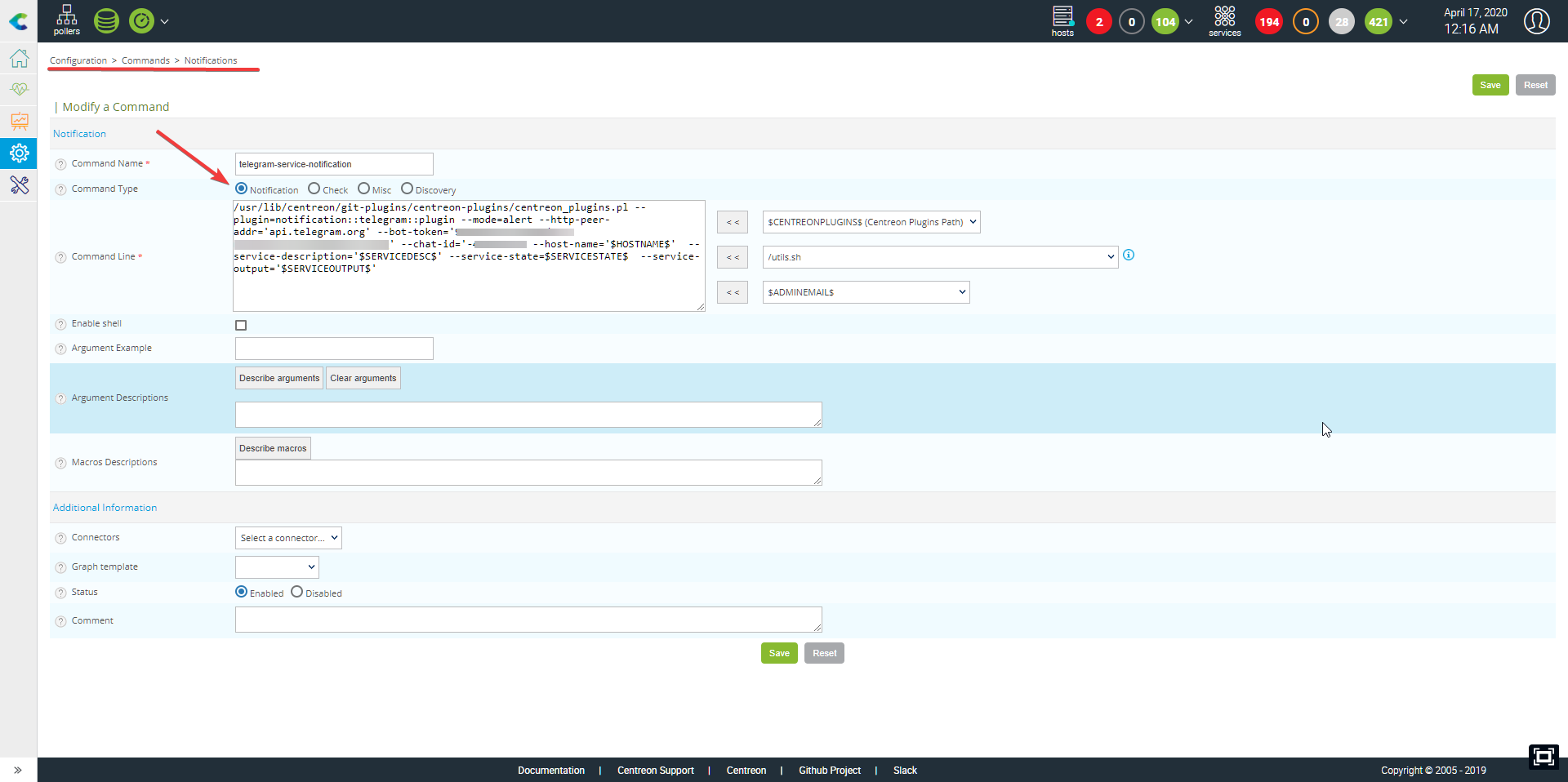Open the pollers icon in top bar

[66, 20]
